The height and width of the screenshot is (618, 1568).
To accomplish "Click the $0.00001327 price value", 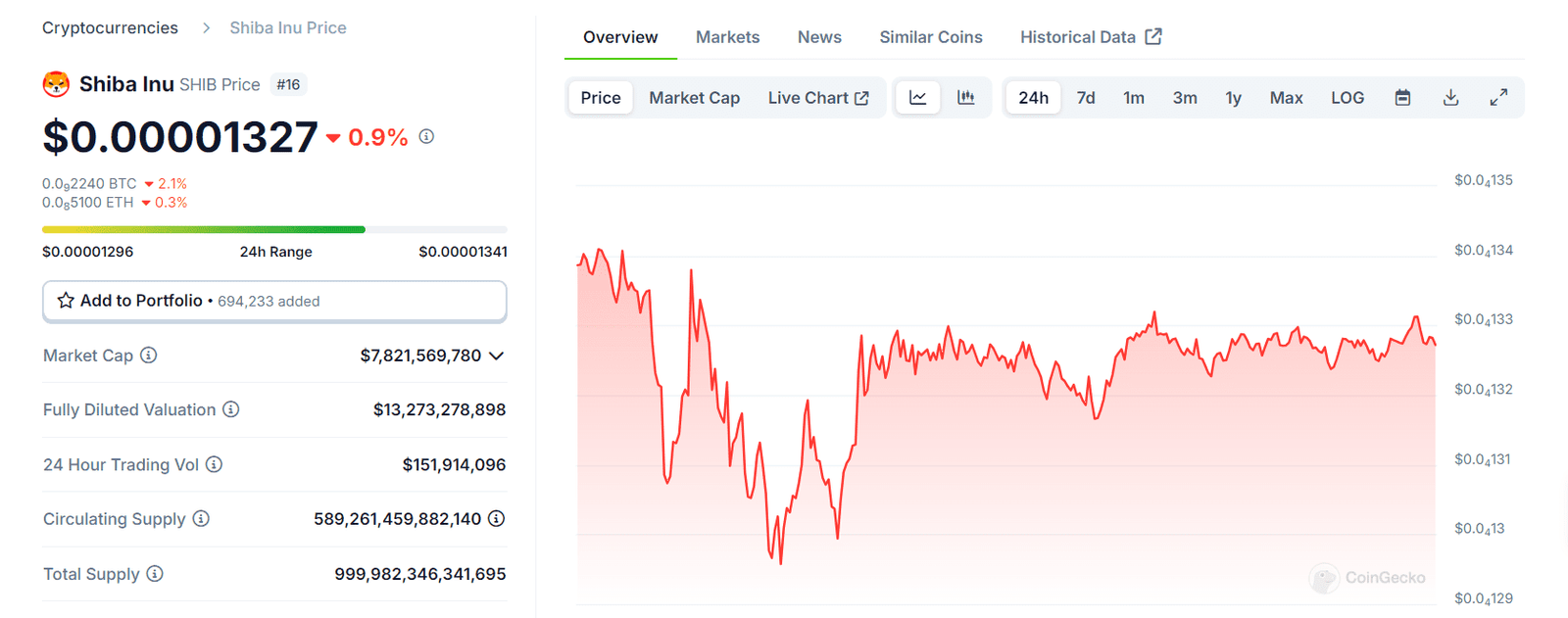I will (x=180, y=137).
